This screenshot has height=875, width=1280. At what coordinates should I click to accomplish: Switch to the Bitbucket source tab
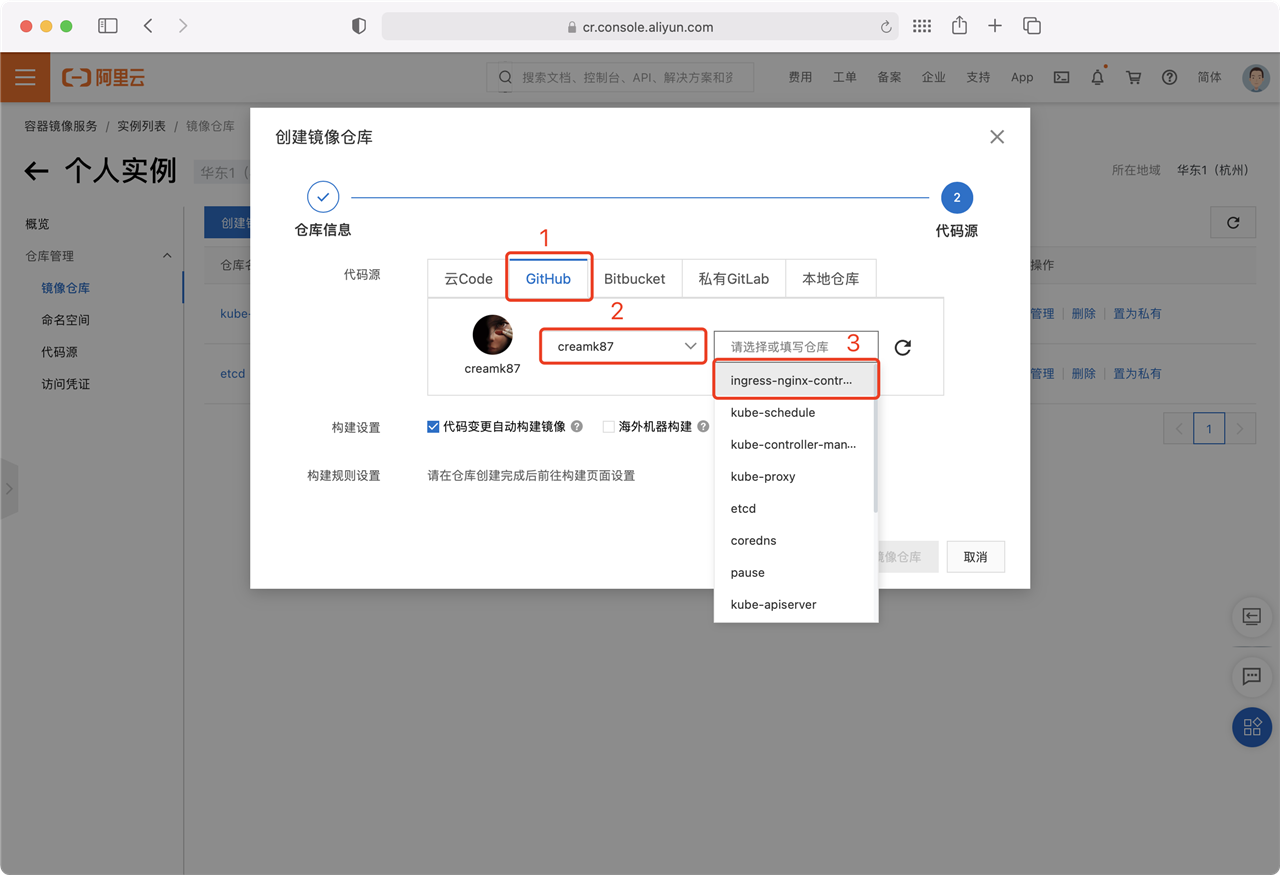(634, 279)
